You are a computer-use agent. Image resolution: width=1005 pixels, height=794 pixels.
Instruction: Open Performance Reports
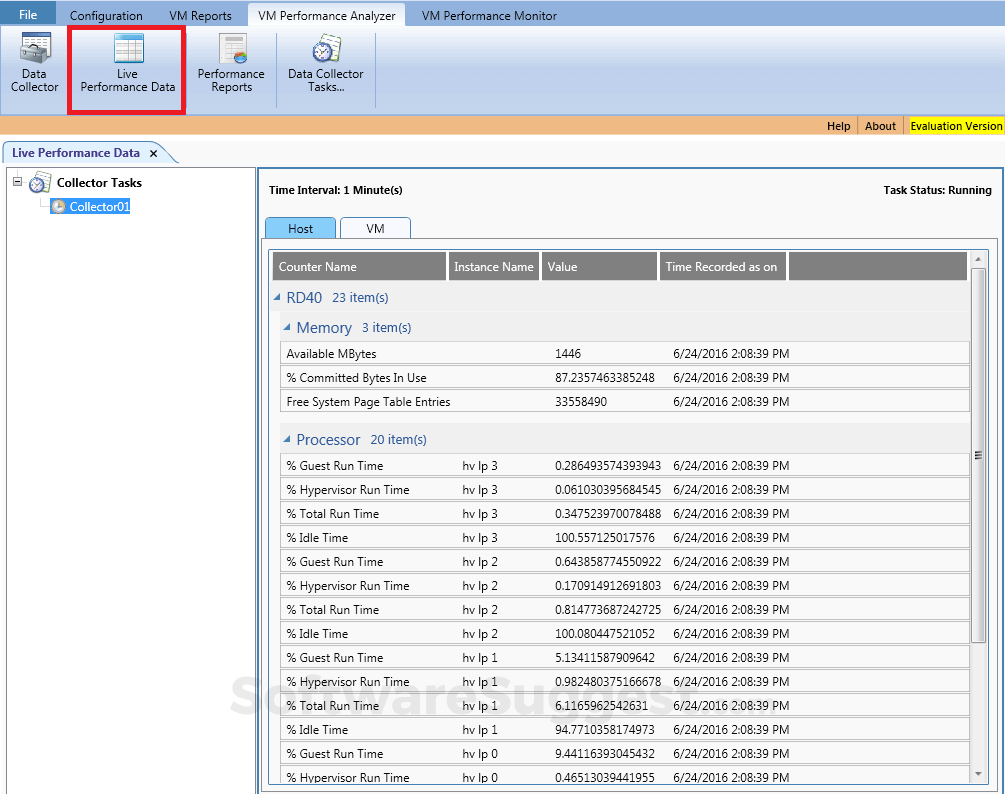click(x=231, y=65)
